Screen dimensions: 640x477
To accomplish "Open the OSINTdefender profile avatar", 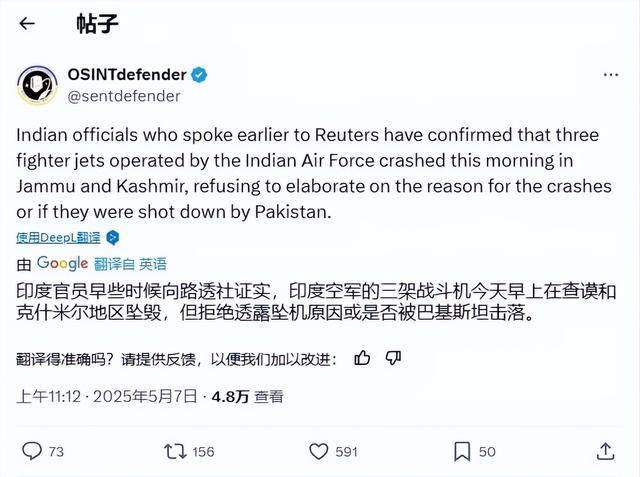I will coord(38,86).
